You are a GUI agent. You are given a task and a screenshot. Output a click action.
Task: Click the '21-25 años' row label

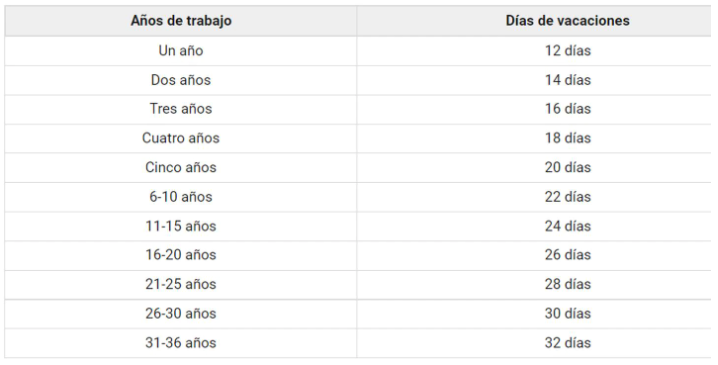(181, 284)
